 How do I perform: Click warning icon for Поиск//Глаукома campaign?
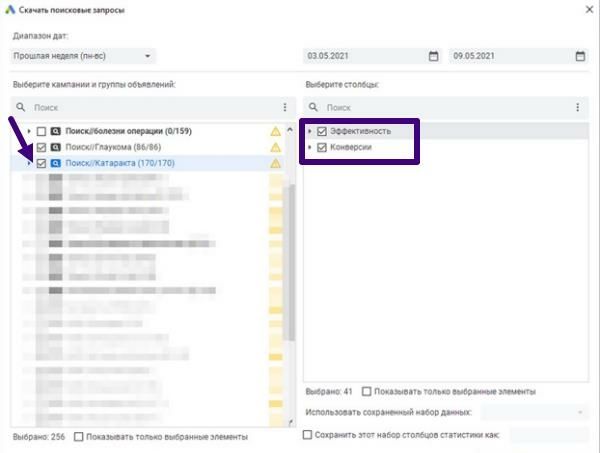pos(275,147)
